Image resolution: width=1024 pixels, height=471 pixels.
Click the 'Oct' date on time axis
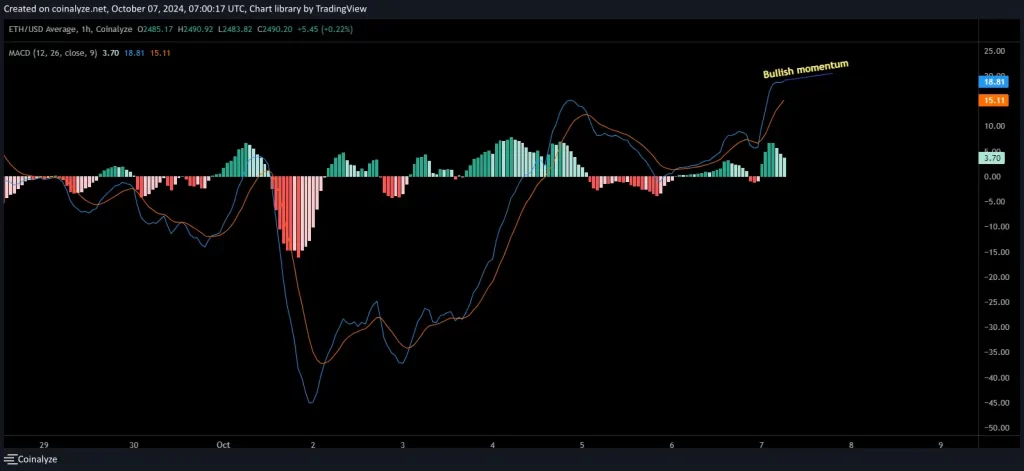tap(223, 444)
